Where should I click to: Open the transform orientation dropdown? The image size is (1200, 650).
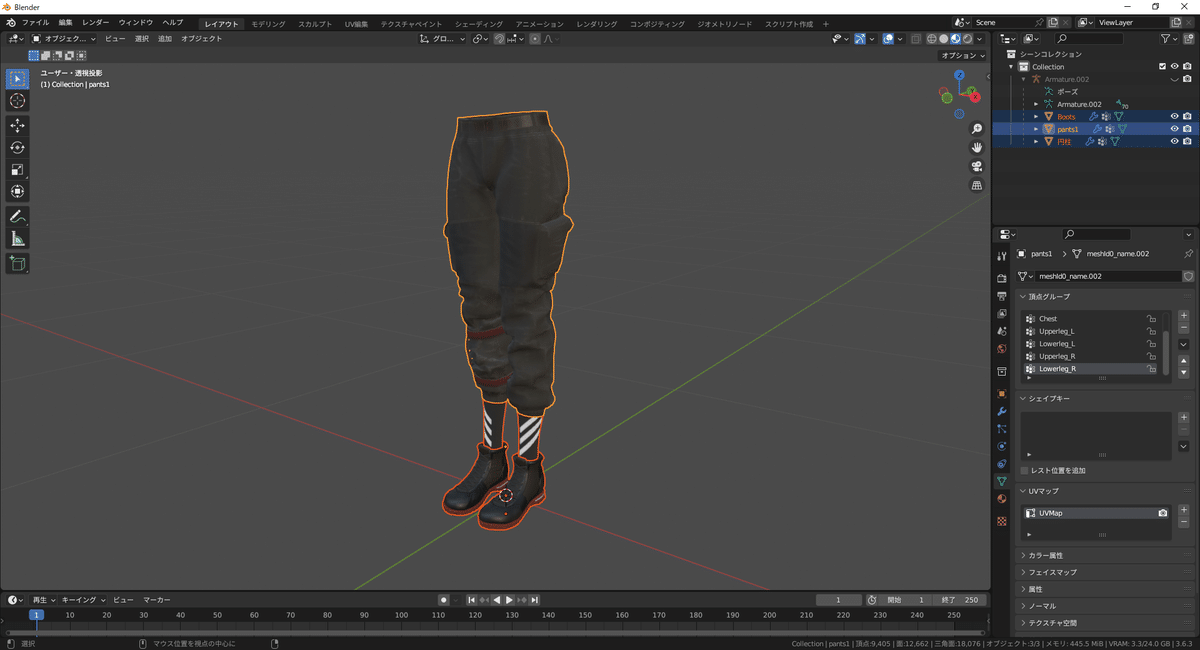click(x=443, y=39)
